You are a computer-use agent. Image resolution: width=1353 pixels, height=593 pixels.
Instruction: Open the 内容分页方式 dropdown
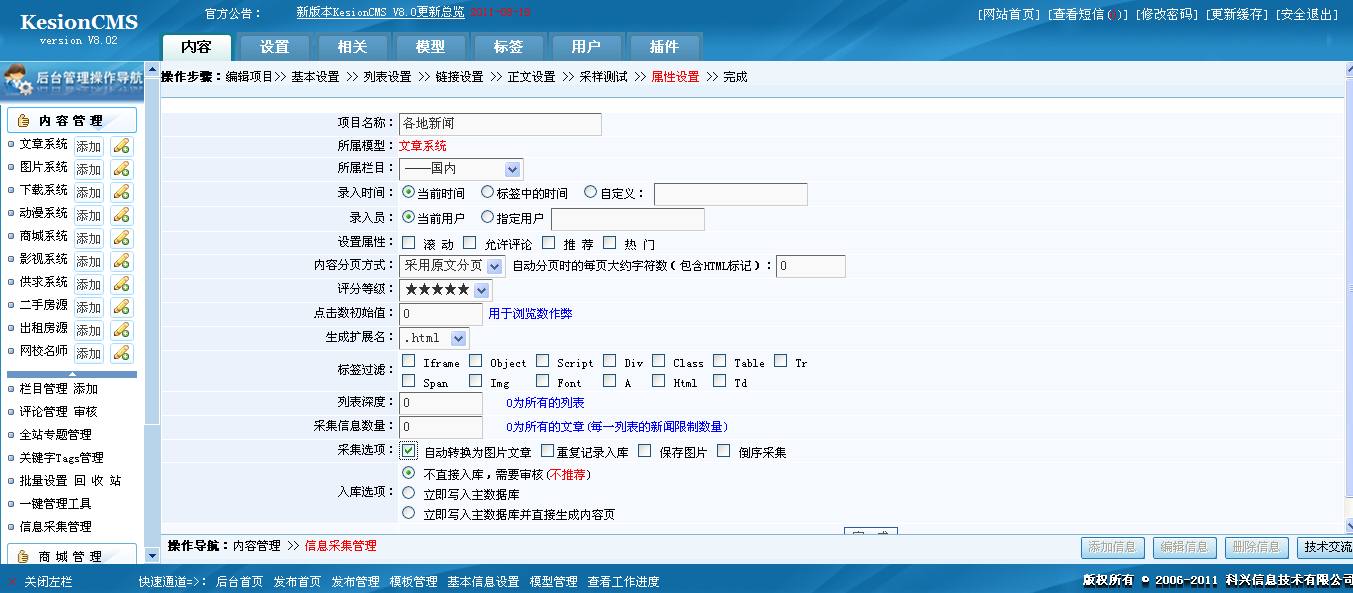click(x=451, y=266)
